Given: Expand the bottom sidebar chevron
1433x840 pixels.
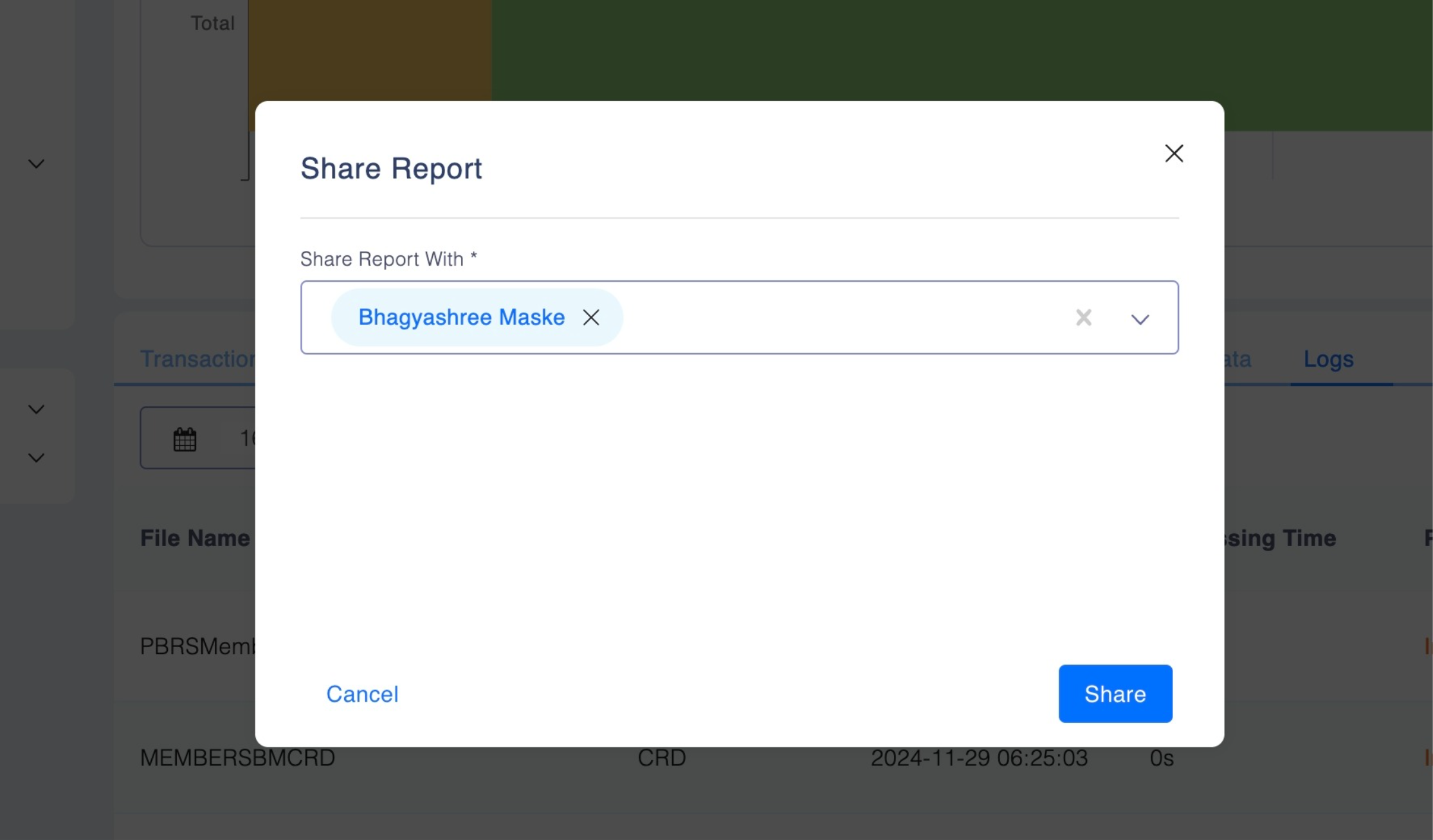Looking at the screenshot, I should (x=37, y=457).
